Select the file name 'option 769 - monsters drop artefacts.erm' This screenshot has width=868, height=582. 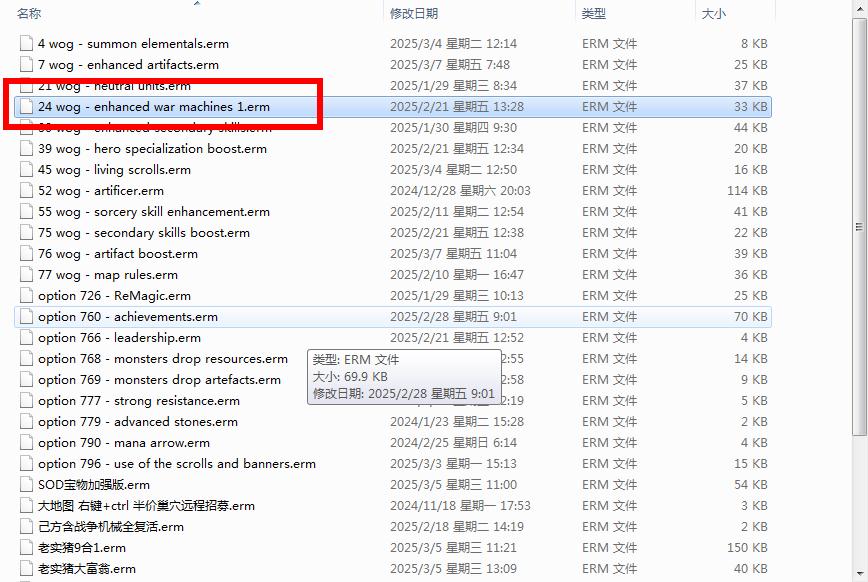click(159, 380)
